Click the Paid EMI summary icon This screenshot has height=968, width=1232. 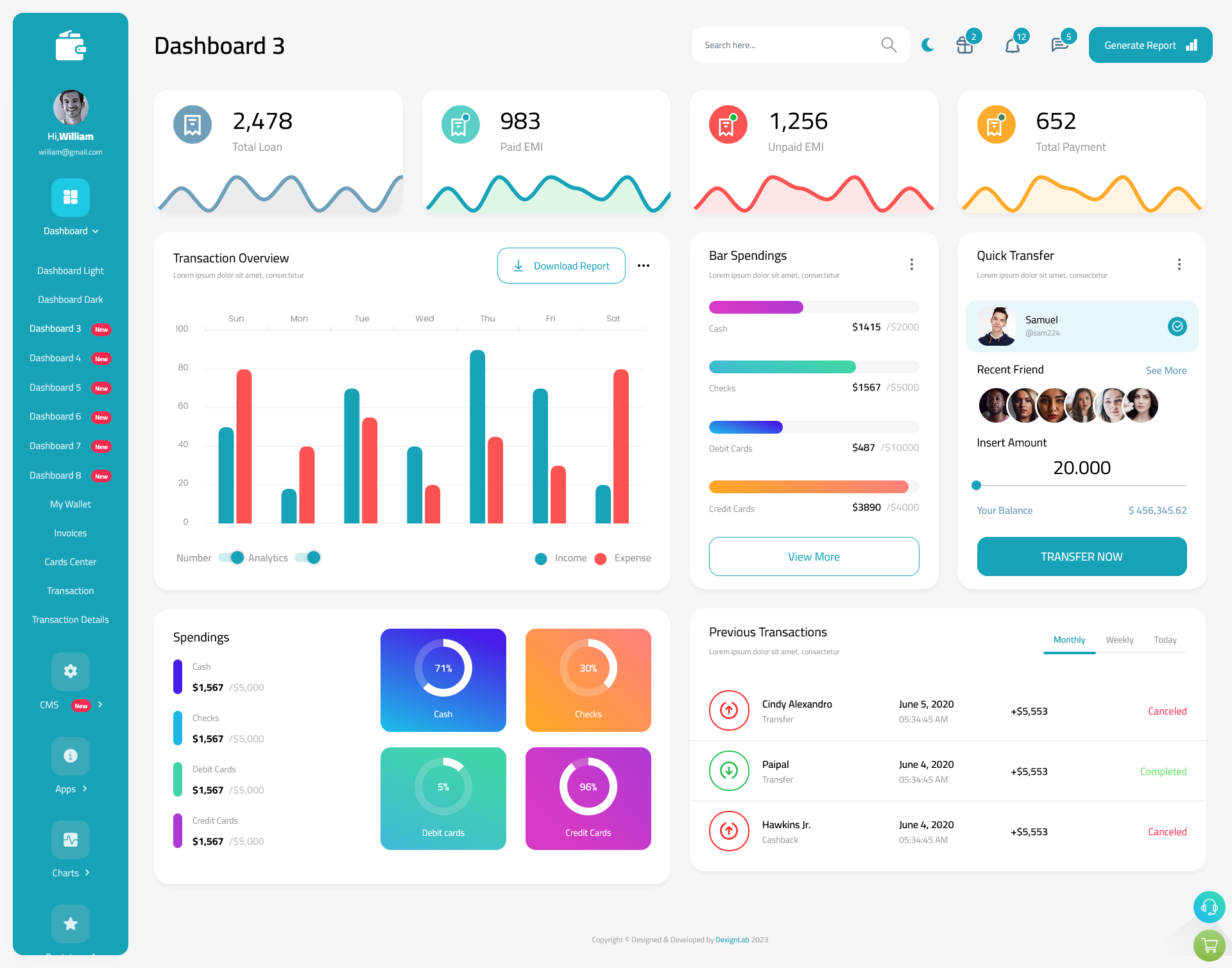point(459,121)
